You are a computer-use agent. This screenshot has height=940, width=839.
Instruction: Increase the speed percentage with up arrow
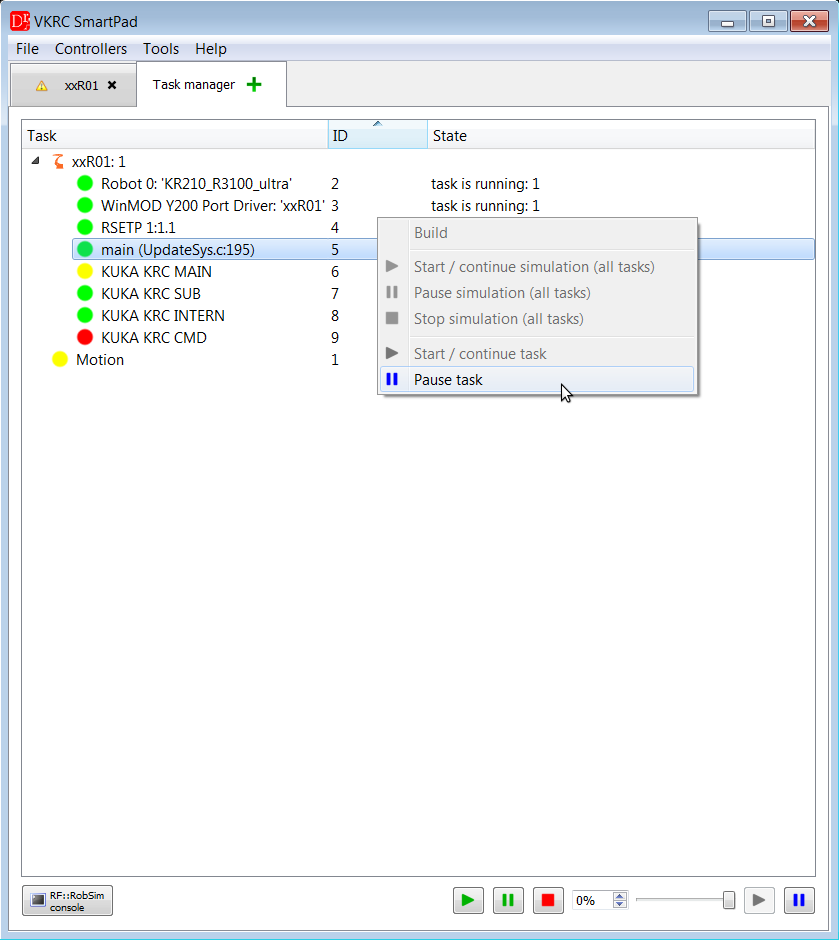[x=620, y=896]
